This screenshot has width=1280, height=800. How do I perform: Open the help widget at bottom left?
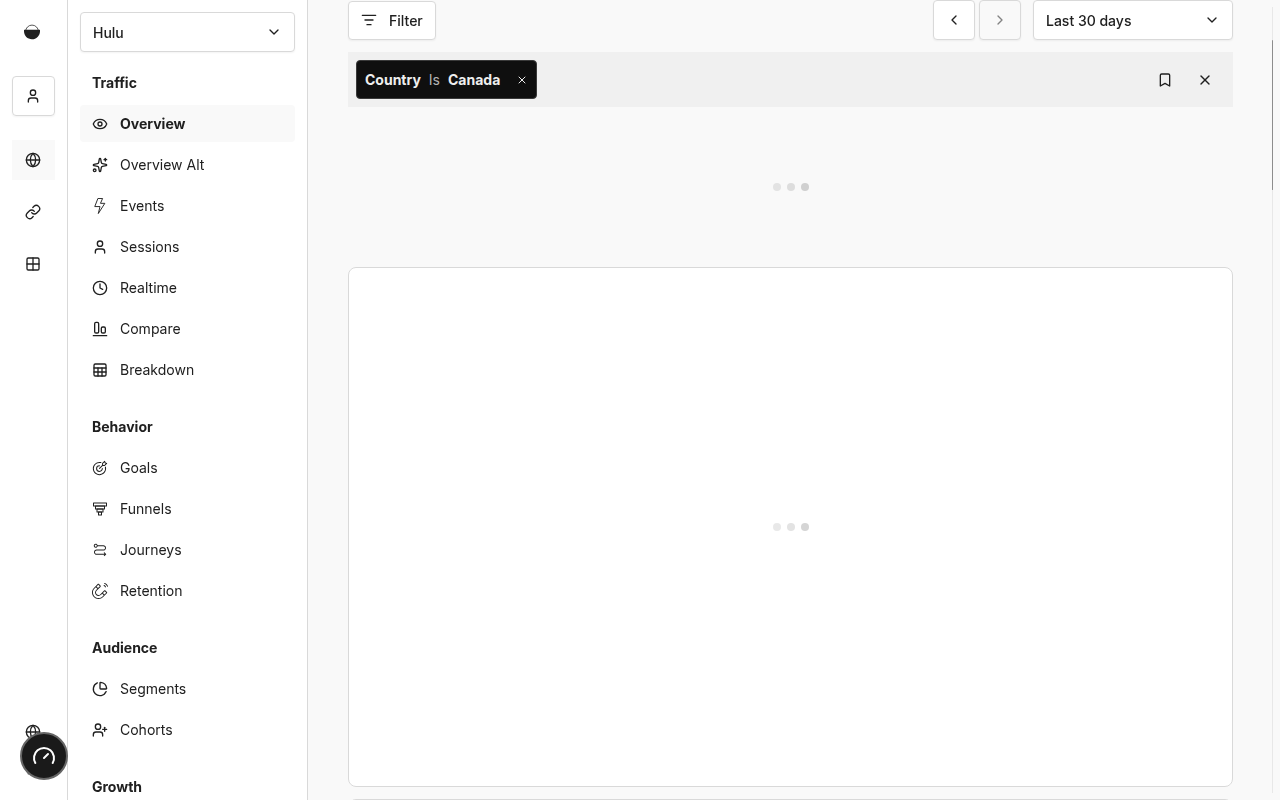(44, 756)
